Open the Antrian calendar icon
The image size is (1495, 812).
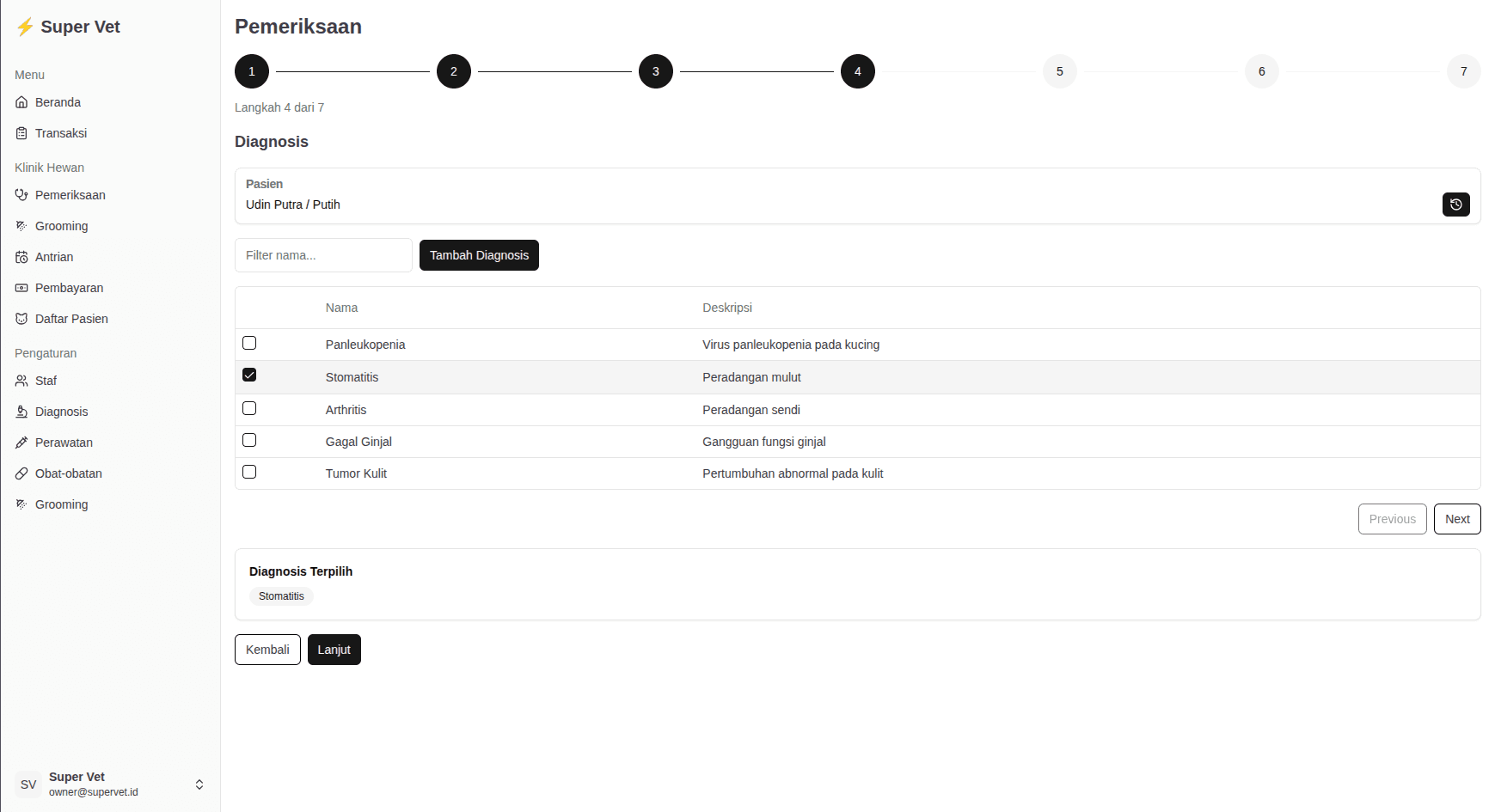(21, 257)
